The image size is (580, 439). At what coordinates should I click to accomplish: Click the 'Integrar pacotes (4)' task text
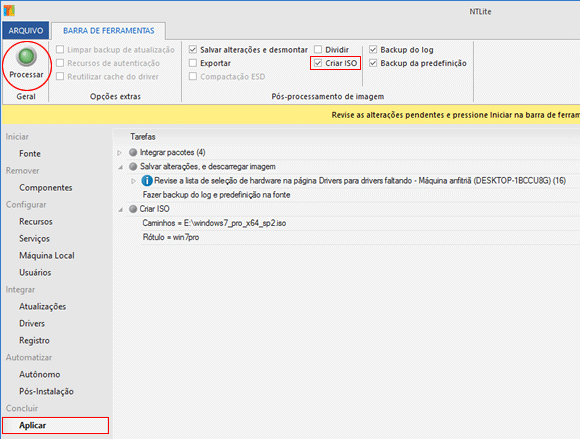pyautogui.click(x=172, y=152)
